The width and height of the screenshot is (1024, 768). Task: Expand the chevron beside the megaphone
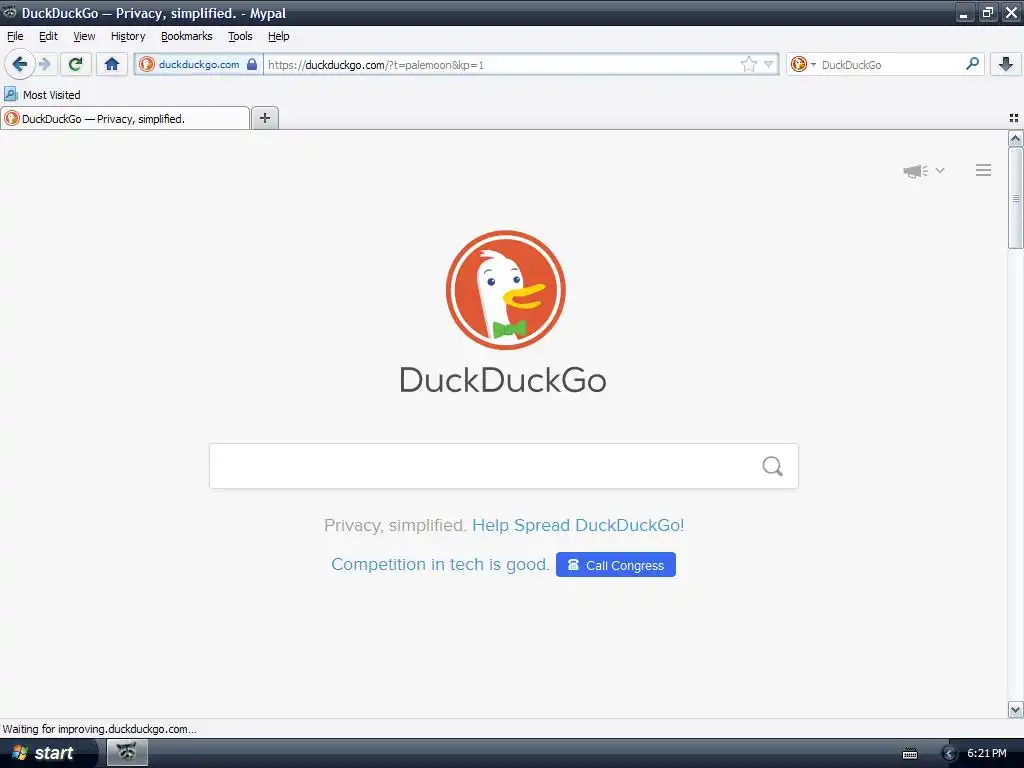(x=940, y=170)
